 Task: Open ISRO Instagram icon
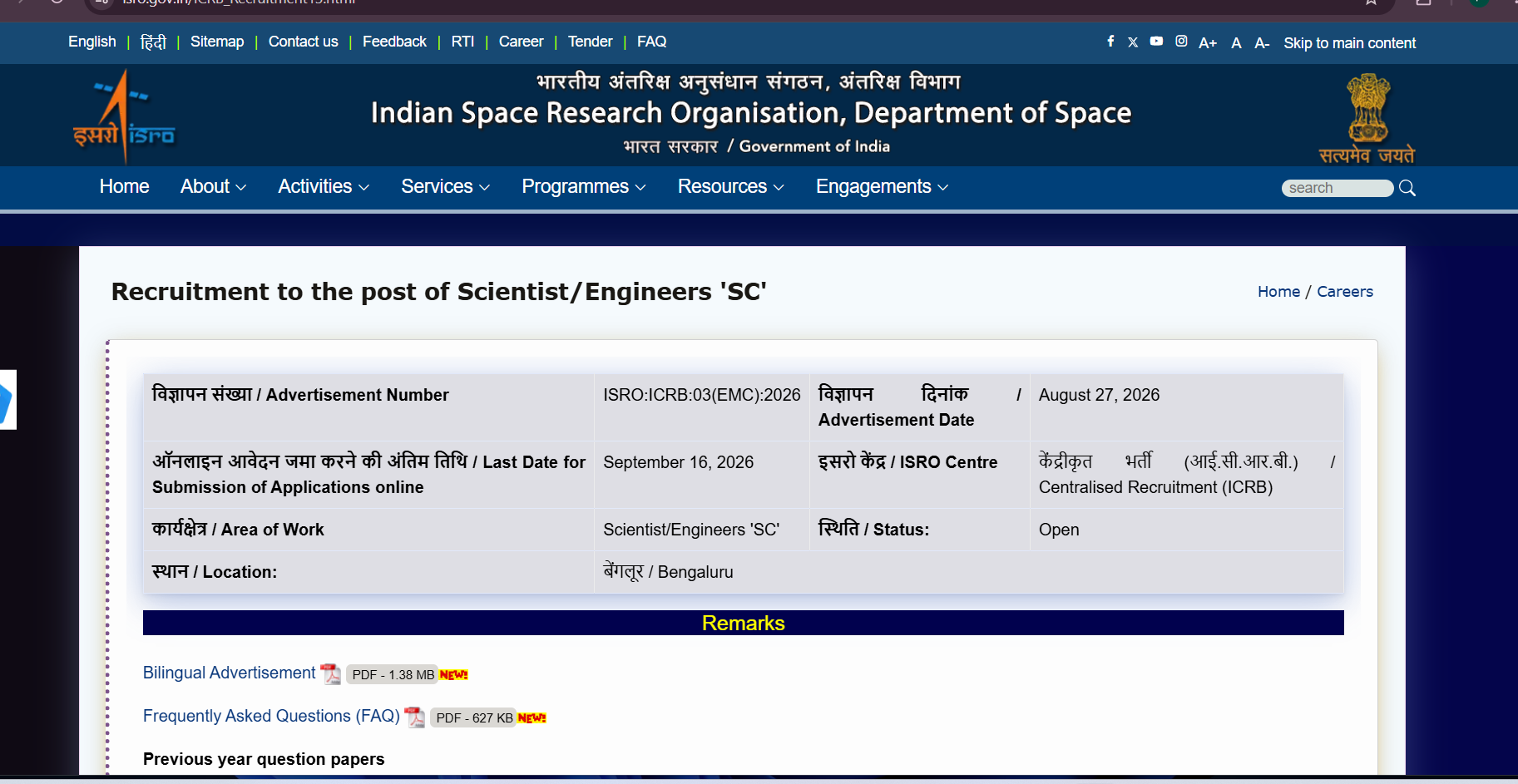(1181, 42)
